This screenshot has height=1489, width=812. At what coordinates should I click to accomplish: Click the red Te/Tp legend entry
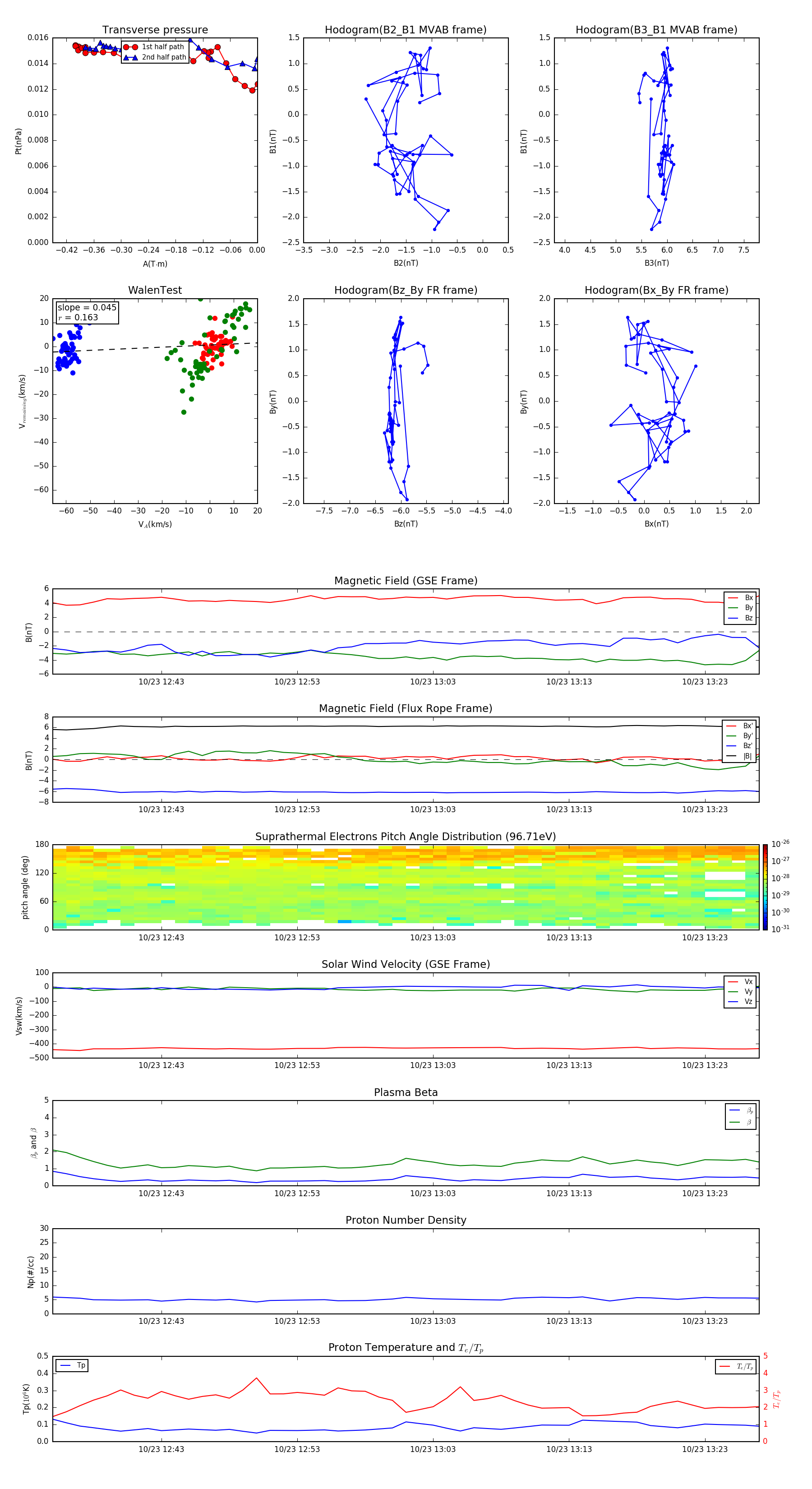(x=736, y=1366)
